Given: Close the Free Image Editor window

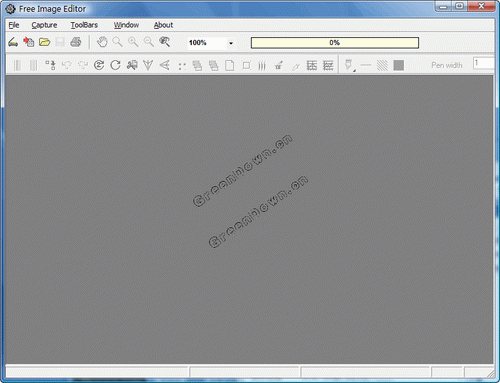Looking at the screenshot, I should click(481, 6).
